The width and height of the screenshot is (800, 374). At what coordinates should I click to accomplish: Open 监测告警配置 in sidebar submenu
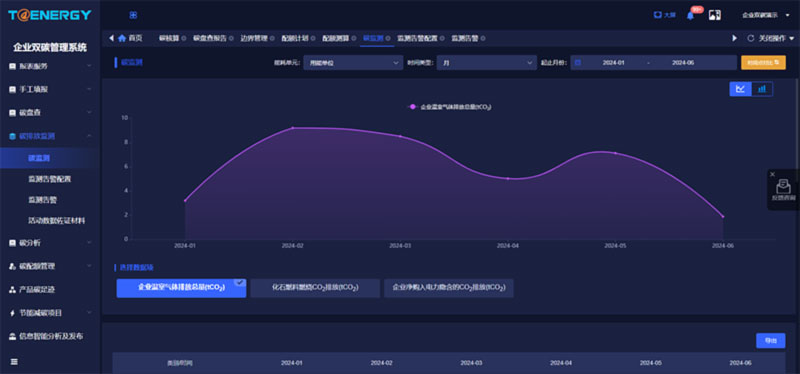coord(49,179)
